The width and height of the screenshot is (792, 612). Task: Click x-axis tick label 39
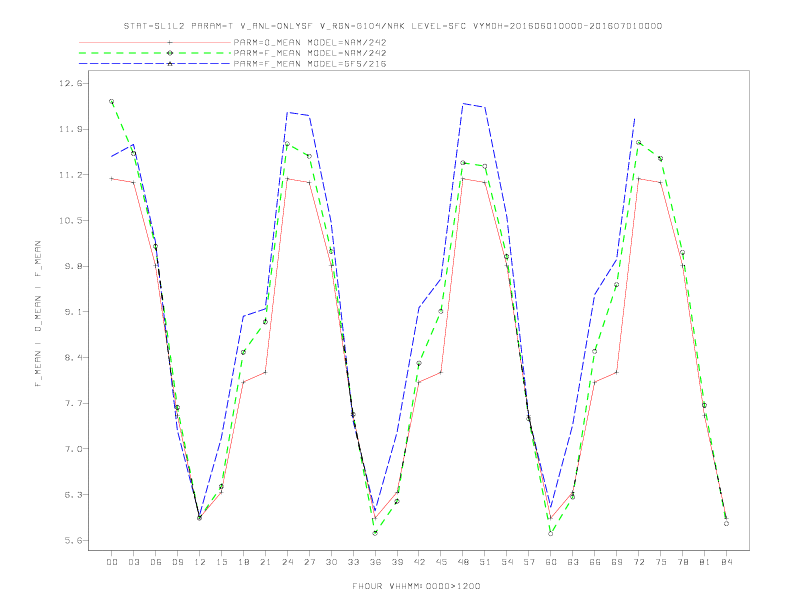coord(398,562)
